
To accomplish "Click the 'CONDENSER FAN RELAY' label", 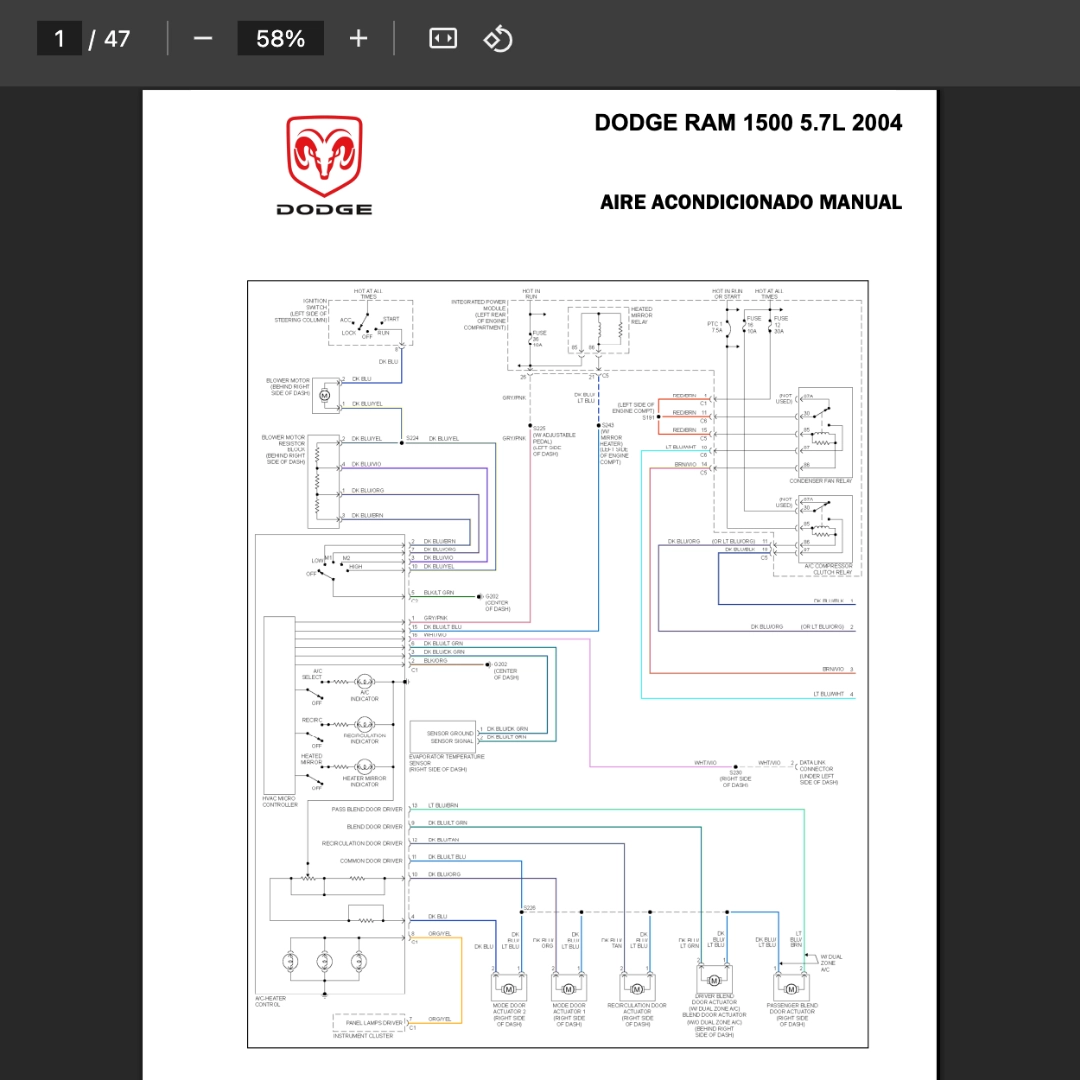I will pos(820,481).
